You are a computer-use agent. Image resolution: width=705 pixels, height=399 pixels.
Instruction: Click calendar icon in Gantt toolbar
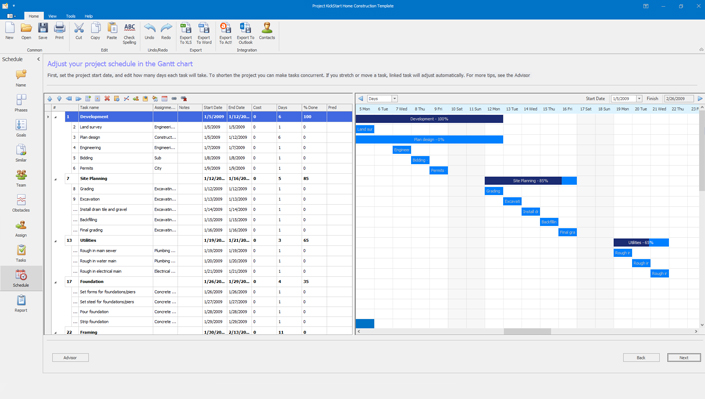pos(165,99)
